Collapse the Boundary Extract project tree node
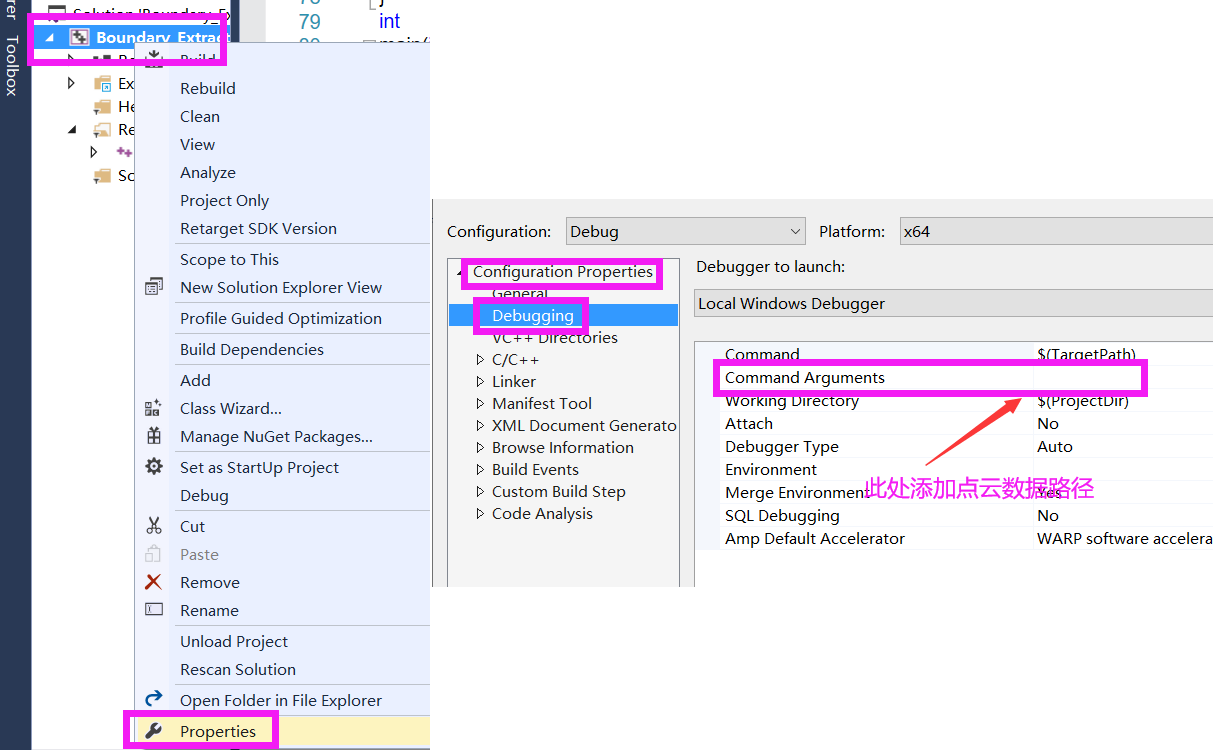The height and width of the screenshot is (750, 1213). click(50, 38)
